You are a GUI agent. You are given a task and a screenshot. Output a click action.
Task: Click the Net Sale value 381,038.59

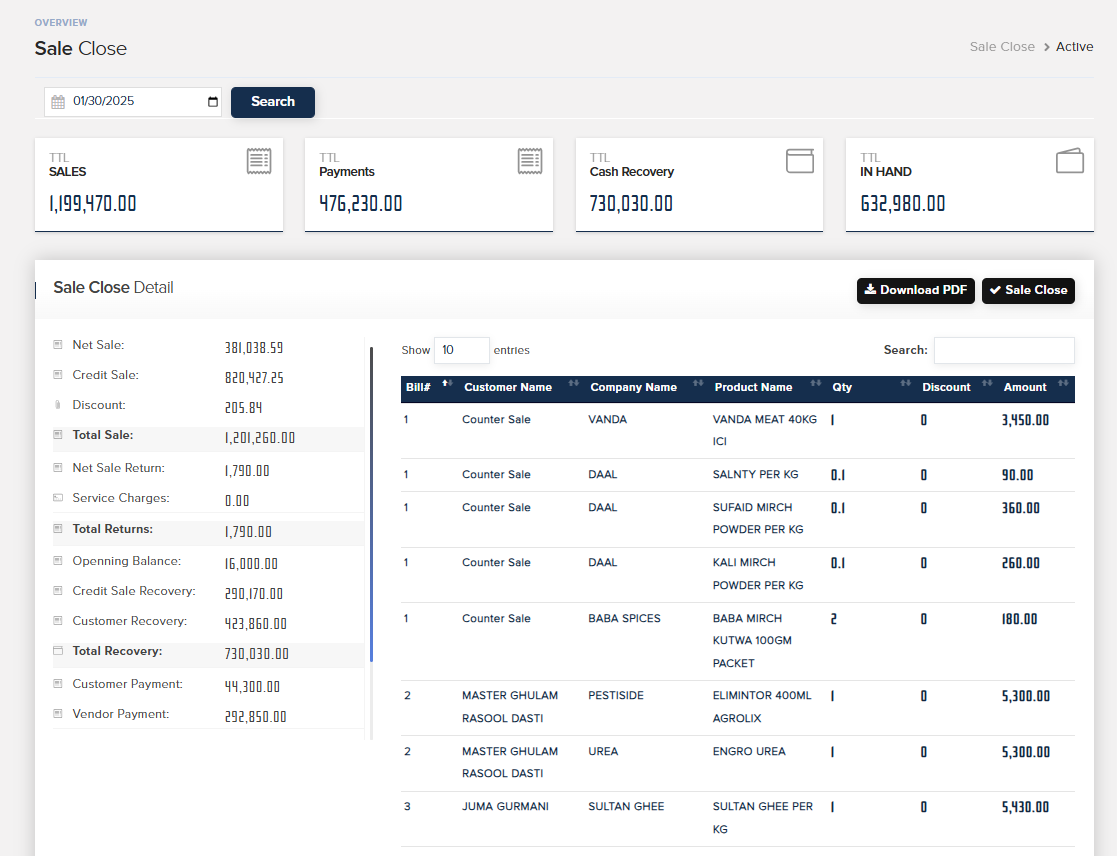[254, 348]
